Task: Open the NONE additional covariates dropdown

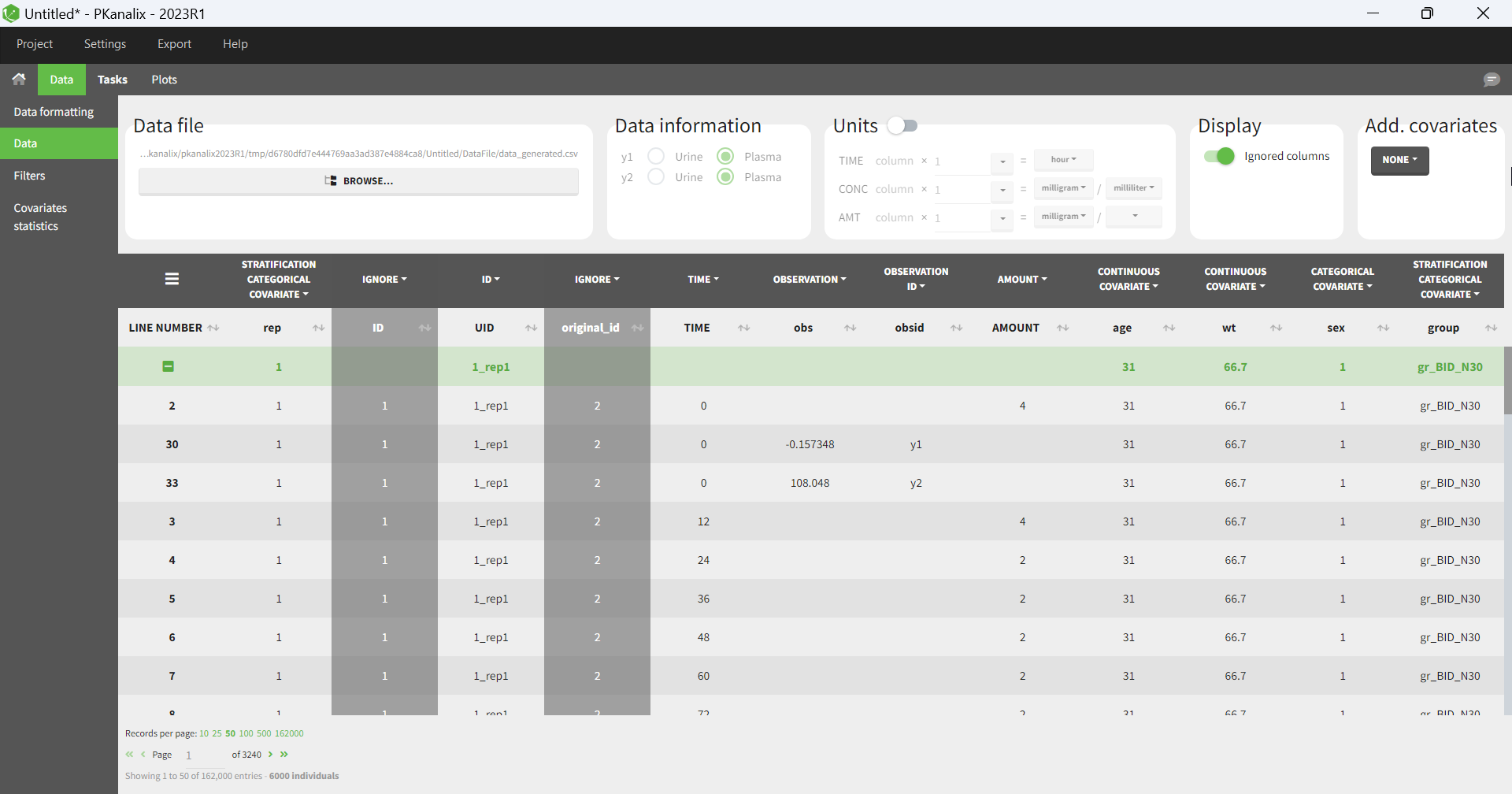Action: pos(1399,160)
